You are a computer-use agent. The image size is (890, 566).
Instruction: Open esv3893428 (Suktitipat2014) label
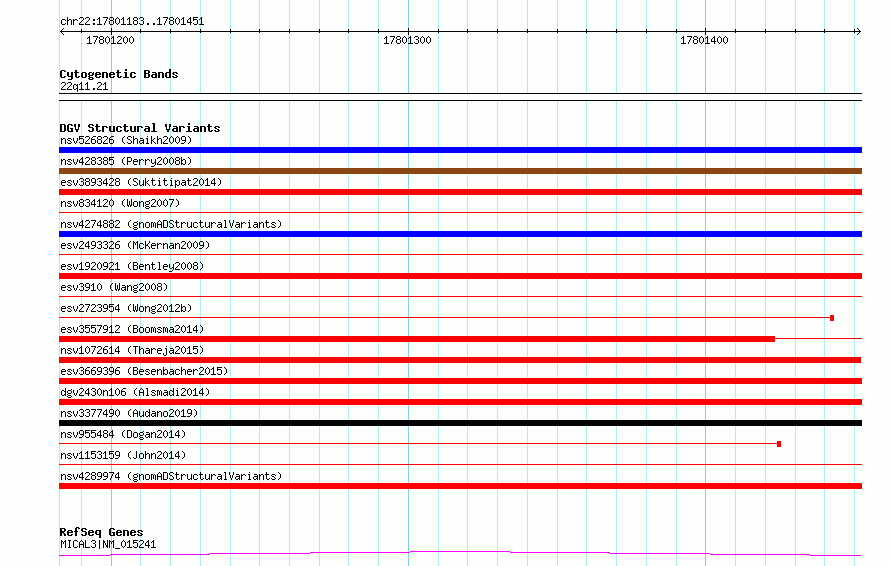click(x=141, y=182)
